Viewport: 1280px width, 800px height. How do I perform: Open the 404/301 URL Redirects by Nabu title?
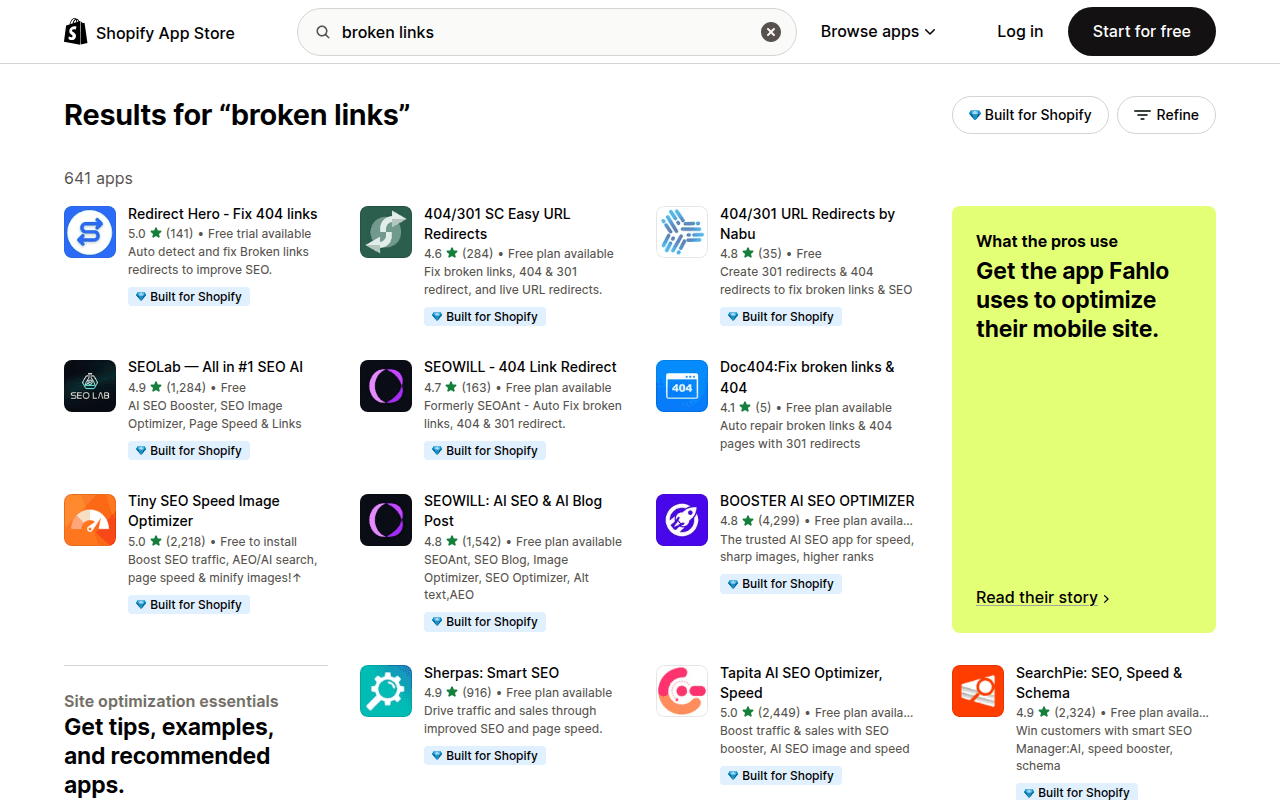808,224
